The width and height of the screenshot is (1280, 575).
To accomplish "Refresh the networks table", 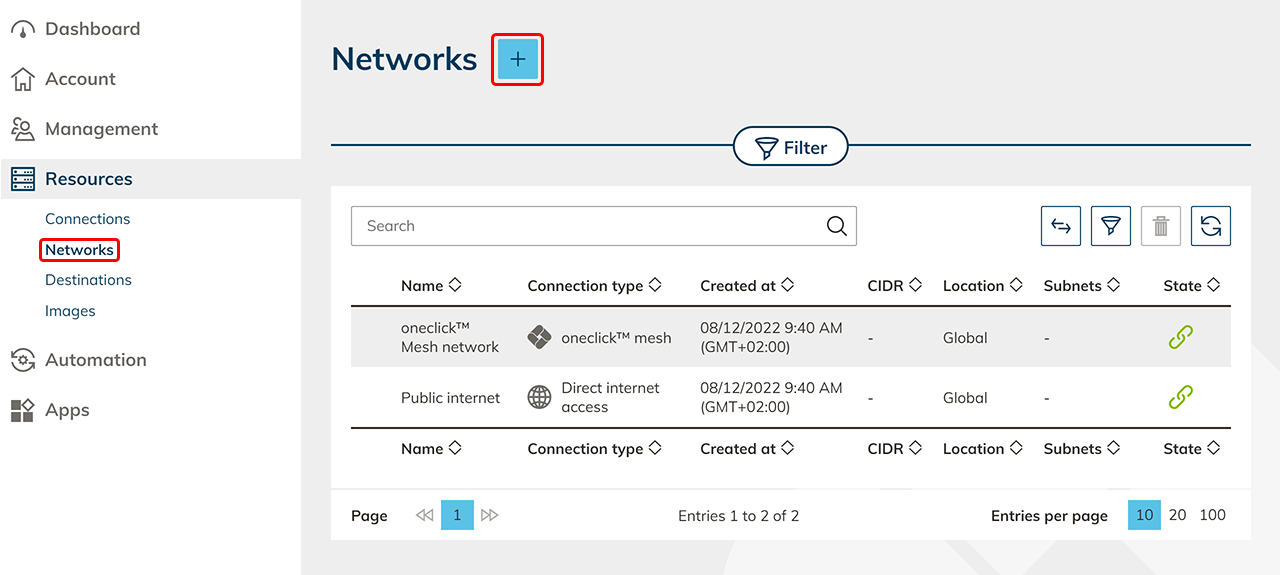I will pos(1210,226).
